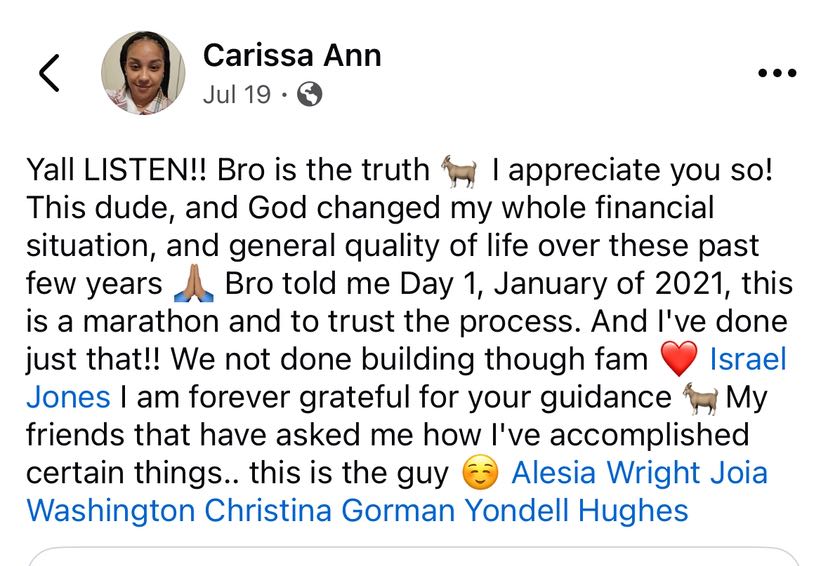Image resolution: width=828 pixels, height=566 pixels.
Task: Tap the goat emoji after "truth"
Action: [460, 172]
